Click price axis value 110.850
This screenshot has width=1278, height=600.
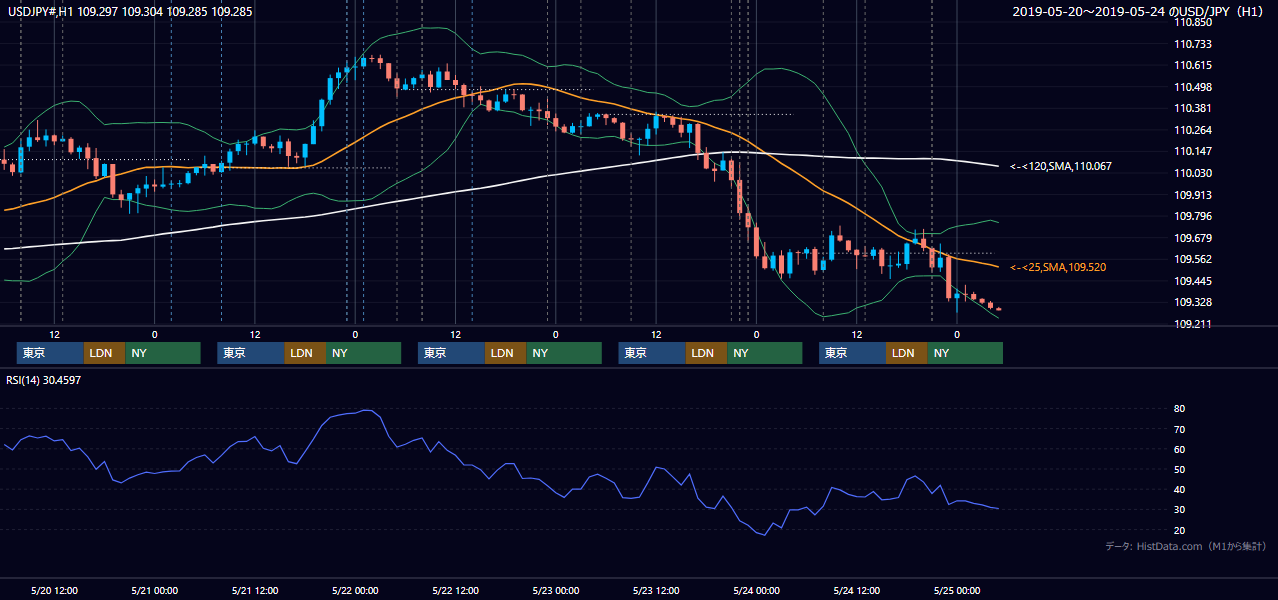pyautogui.click(x=1193, y=22)
